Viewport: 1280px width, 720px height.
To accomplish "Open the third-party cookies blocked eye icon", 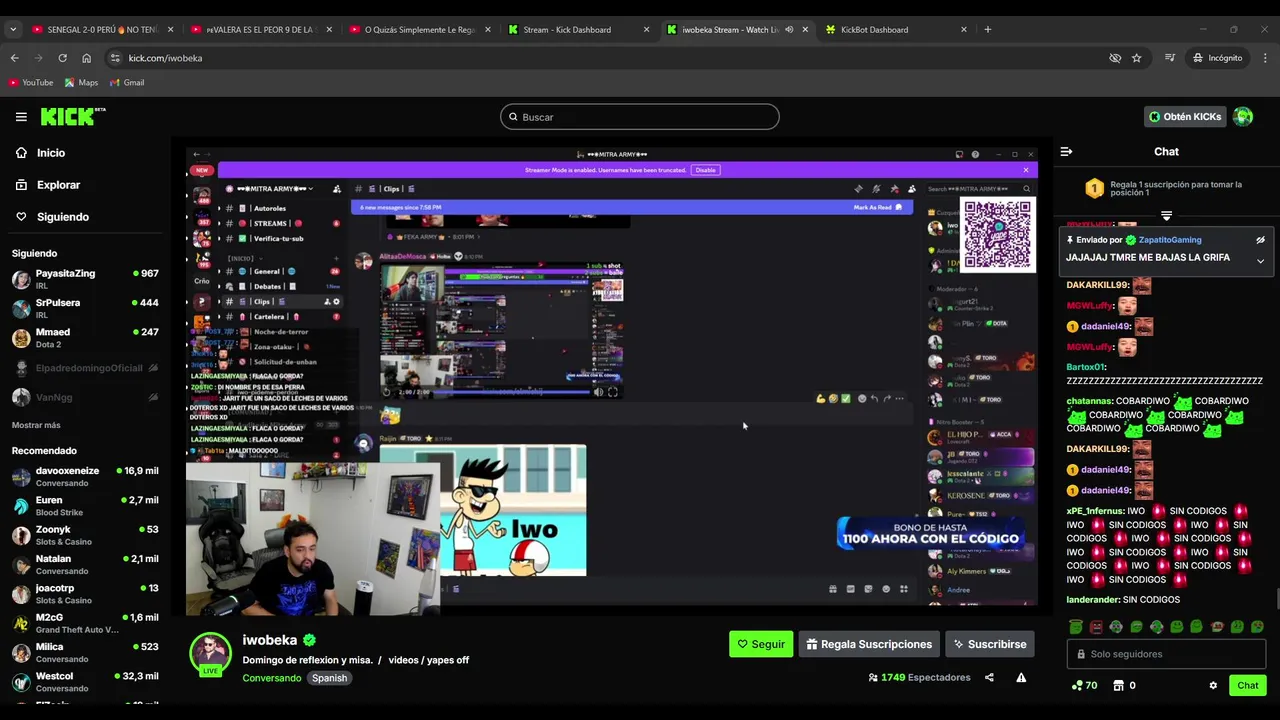I will click(x=1115, y=58).
